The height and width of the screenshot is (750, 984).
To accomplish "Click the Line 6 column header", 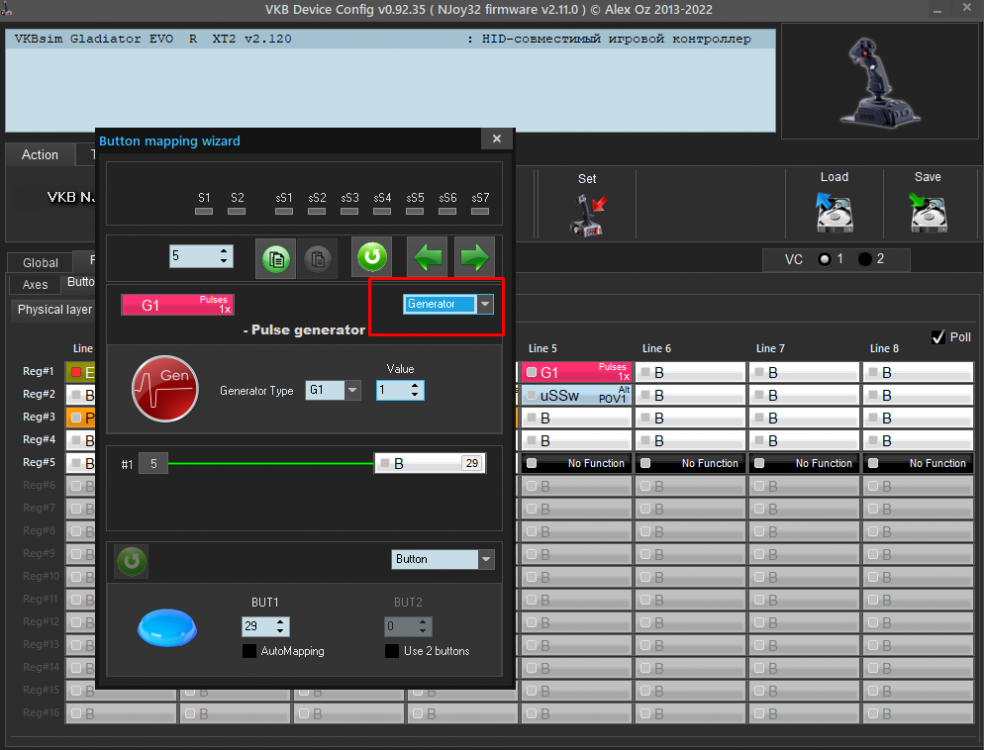I will 656,348.
